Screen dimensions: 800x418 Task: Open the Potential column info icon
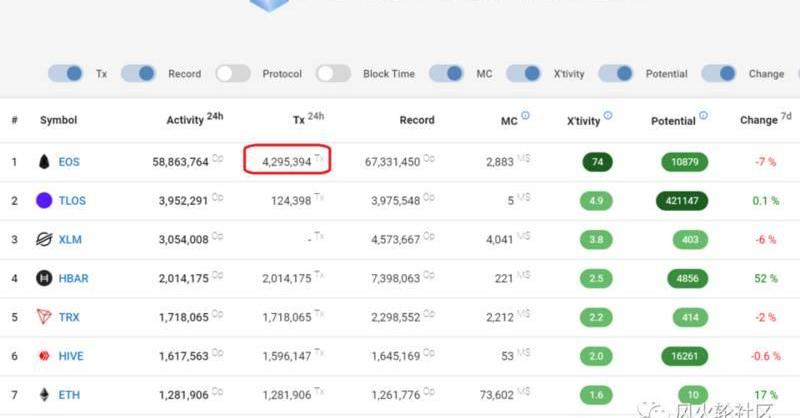[703, 115]
